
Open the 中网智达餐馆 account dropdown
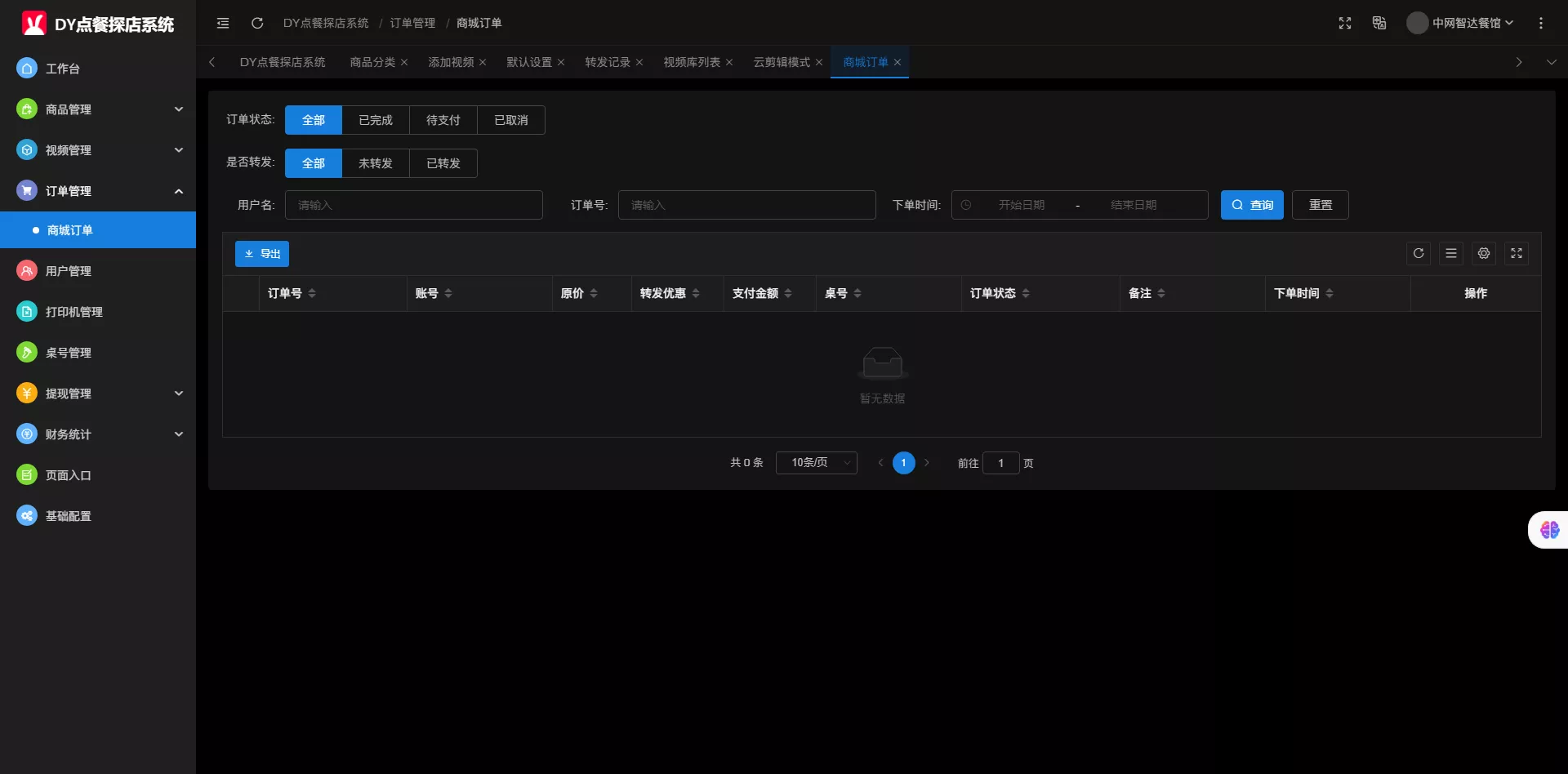point(1460,23)
